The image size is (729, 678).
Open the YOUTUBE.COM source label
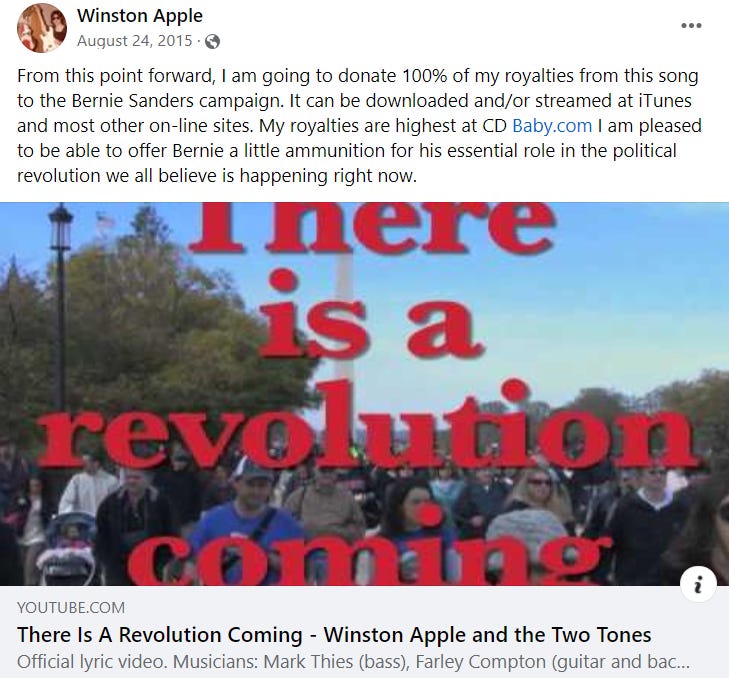pyautogui.click(x=71, y=607)
